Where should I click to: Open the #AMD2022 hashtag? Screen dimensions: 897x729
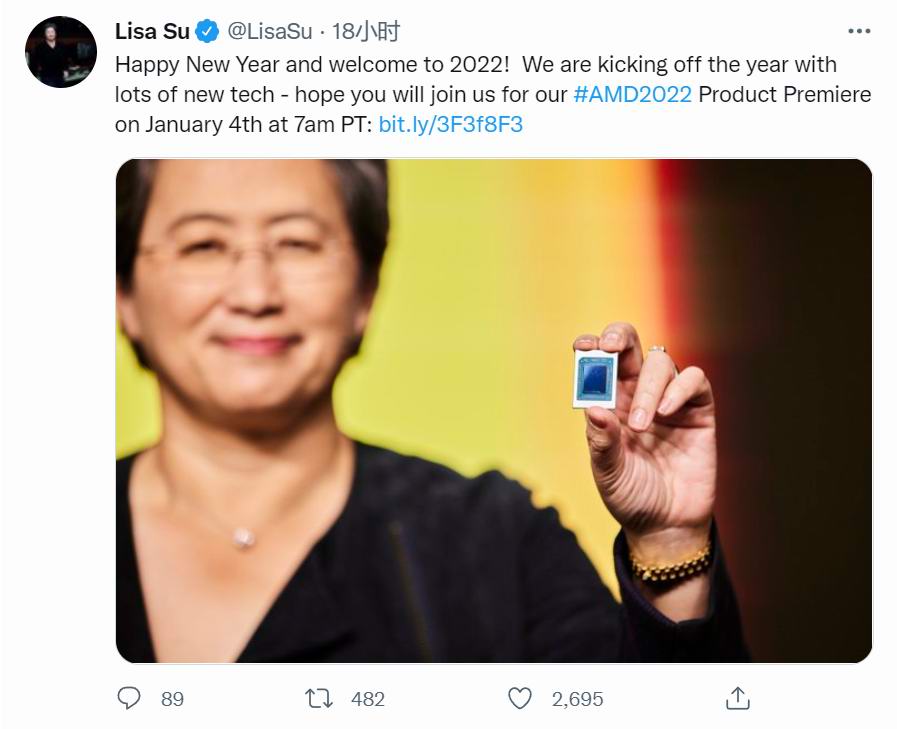click(633, 95)
